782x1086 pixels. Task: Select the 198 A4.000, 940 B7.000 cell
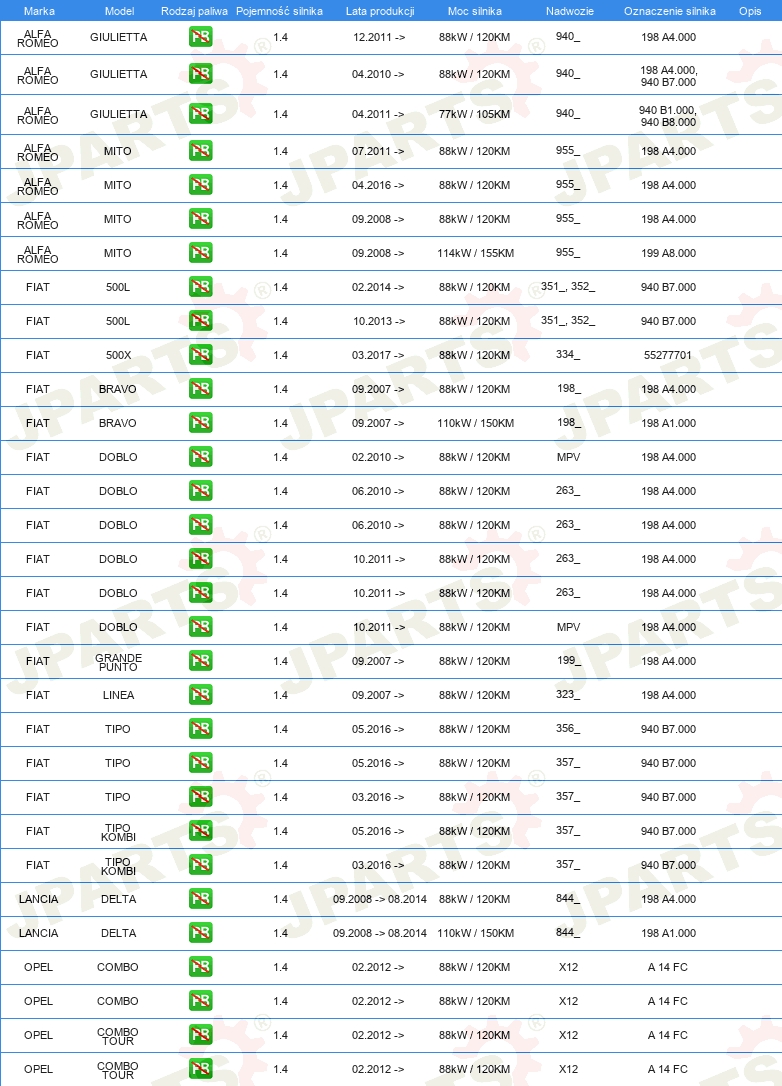point(668,76)
